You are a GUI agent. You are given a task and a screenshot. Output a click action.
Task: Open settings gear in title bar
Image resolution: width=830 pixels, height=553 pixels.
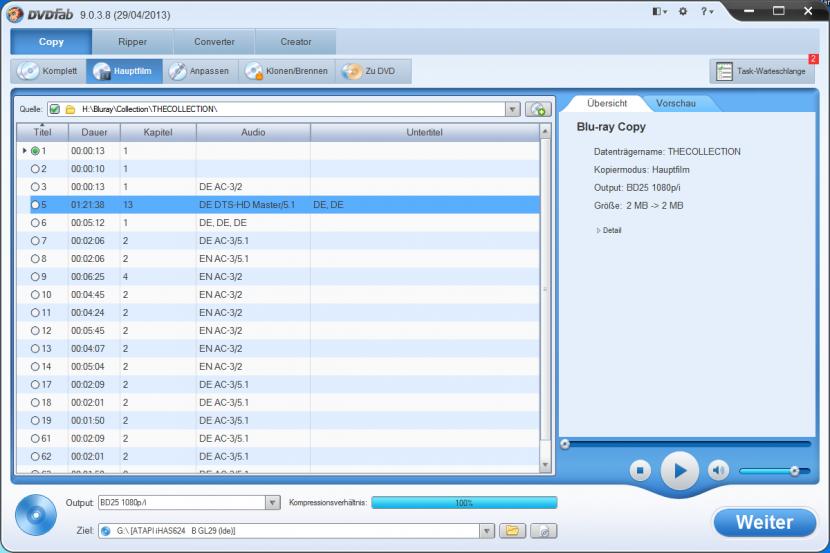point(683,11)
